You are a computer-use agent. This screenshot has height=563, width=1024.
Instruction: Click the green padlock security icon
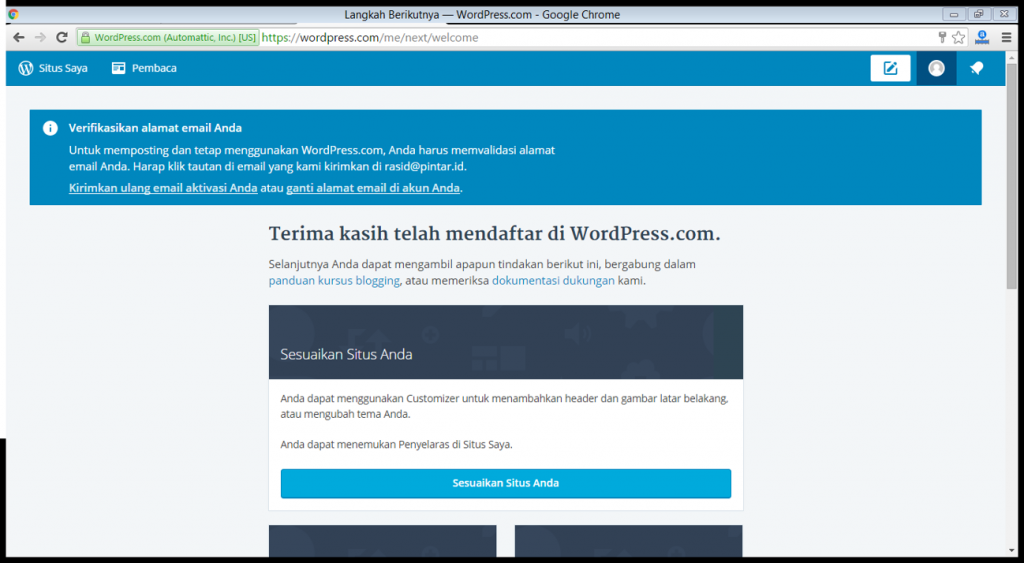85,37
